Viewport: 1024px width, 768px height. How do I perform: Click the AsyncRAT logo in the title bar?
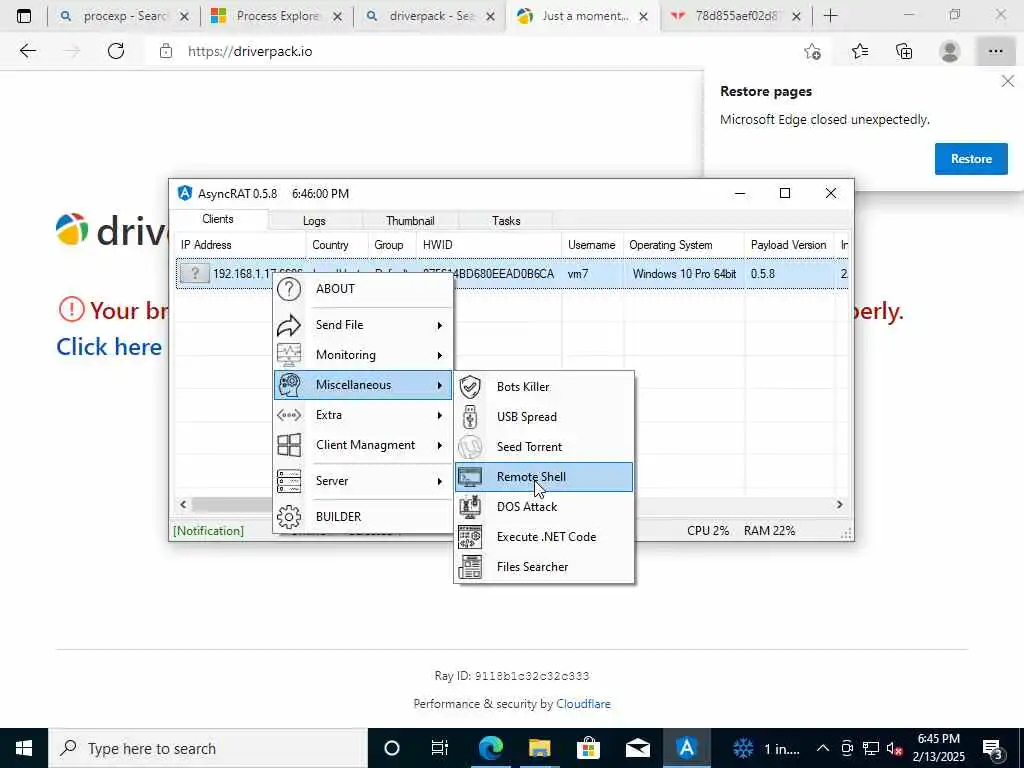pyautogui.click(x=185, y=193)
